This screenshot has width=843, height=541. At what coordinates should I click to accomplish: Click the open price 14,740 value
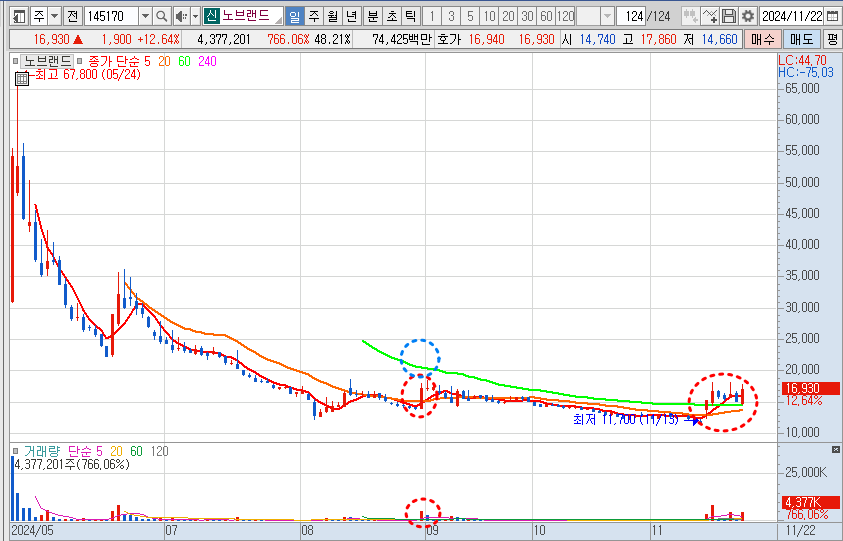pos(597,39)
